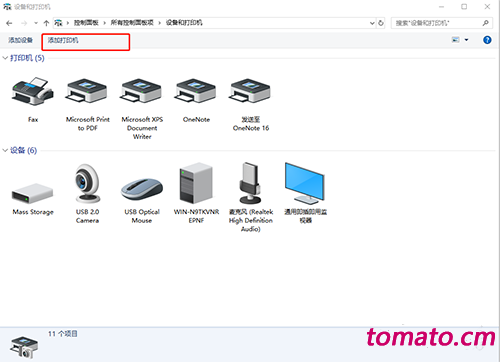Select the OneNote printer icon
Screen dimensions: 500x362
click(196, 92)
